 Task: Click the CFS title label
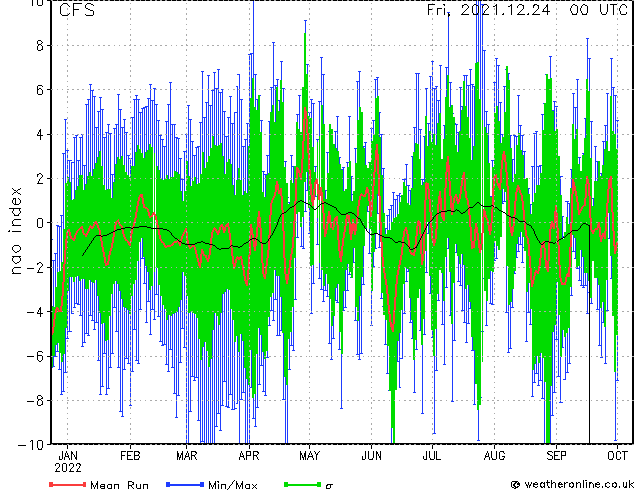[77, 10]
